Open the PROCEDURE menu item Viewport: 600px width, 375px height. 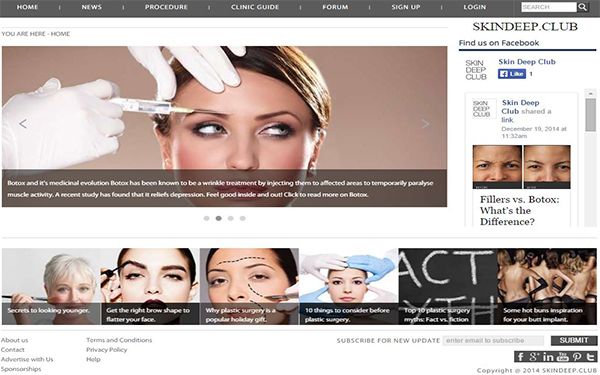[166, 7]
